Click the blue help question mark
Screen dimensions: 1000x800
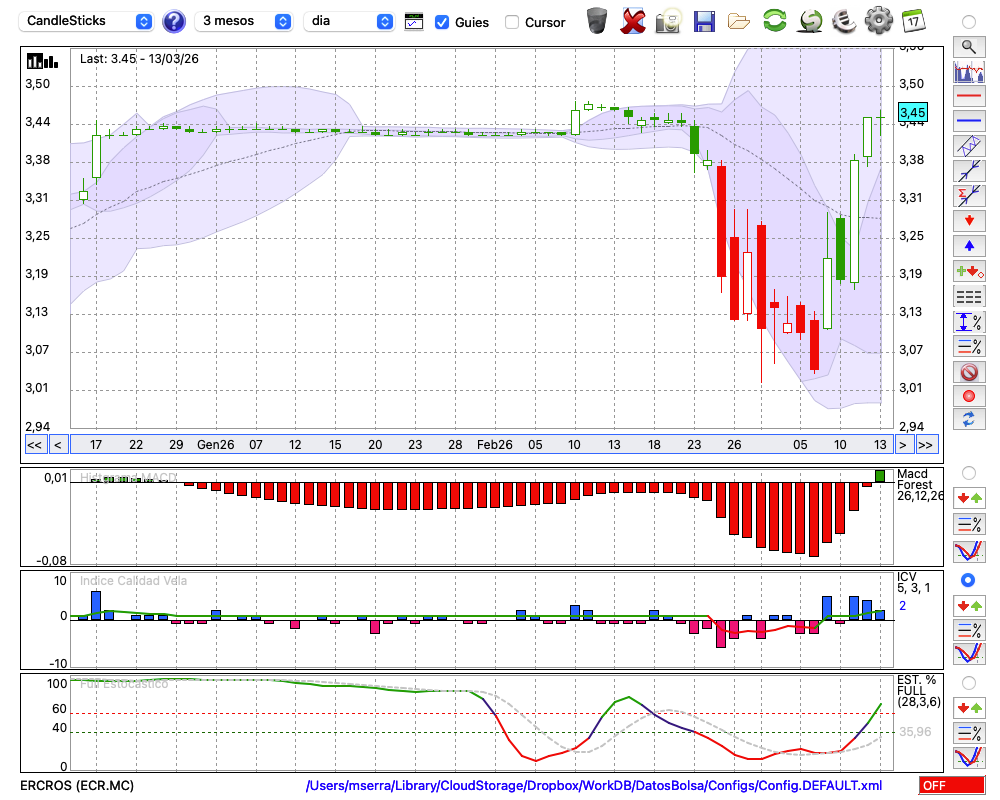coord(174,21)
